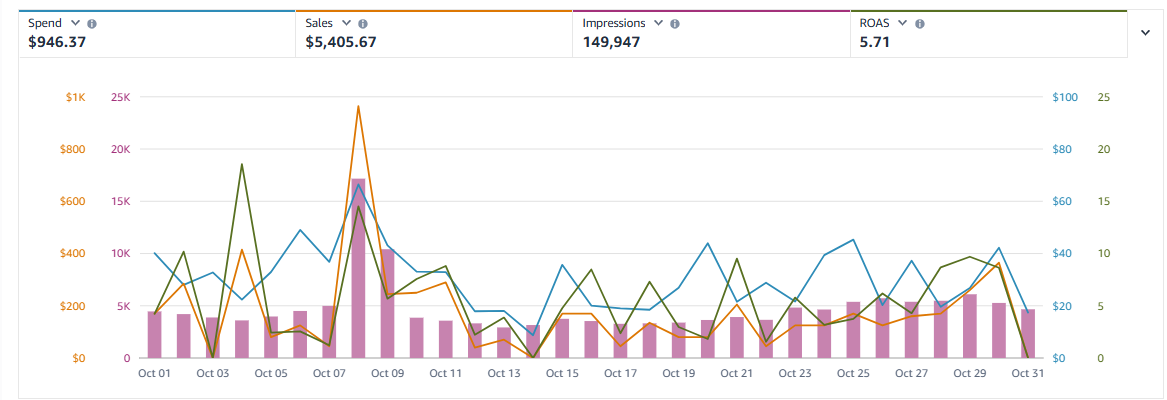1167x400 pixels.
Task: Click the Spend info icon
Action: 92,24
